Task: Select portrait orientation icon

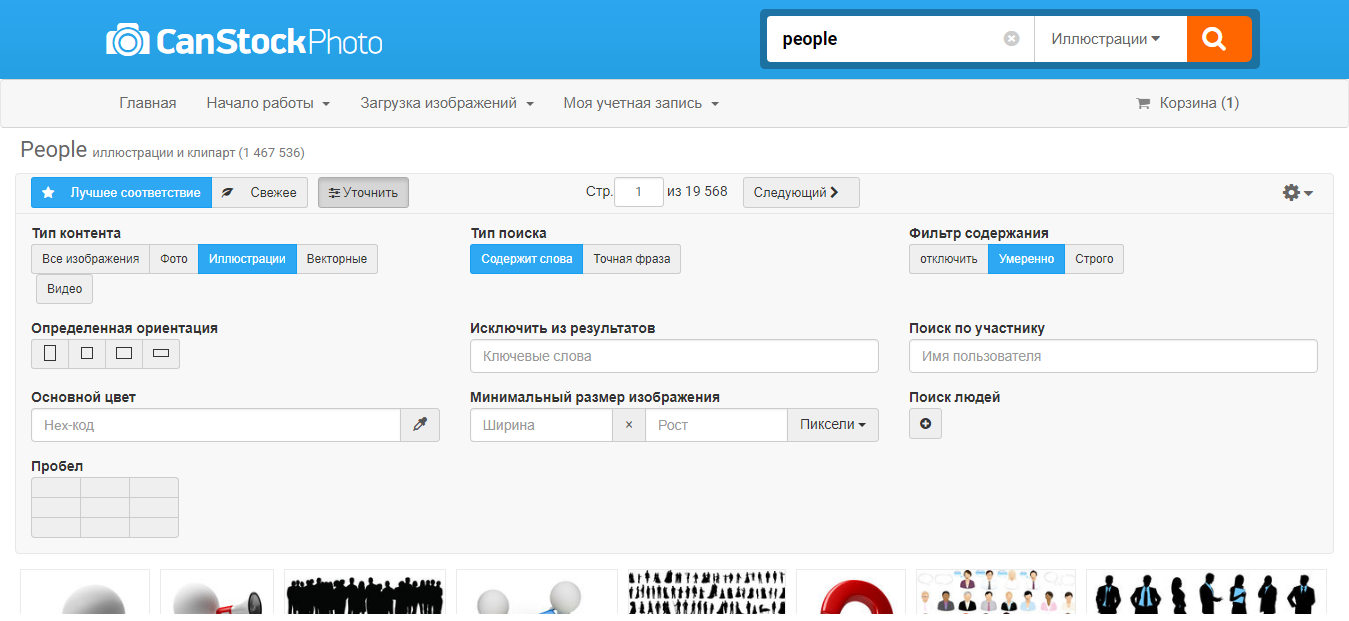Action: (50, 353)
